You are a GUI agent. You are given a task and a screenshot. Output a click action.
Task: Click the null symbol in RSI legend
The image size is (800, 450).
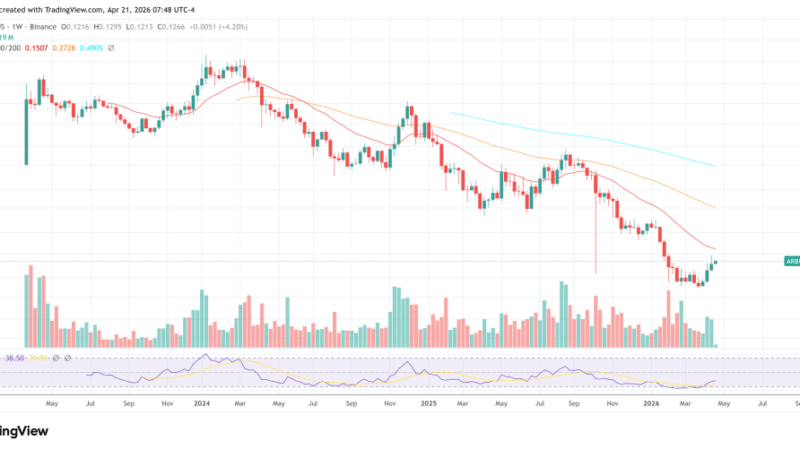tap(54, 357)
